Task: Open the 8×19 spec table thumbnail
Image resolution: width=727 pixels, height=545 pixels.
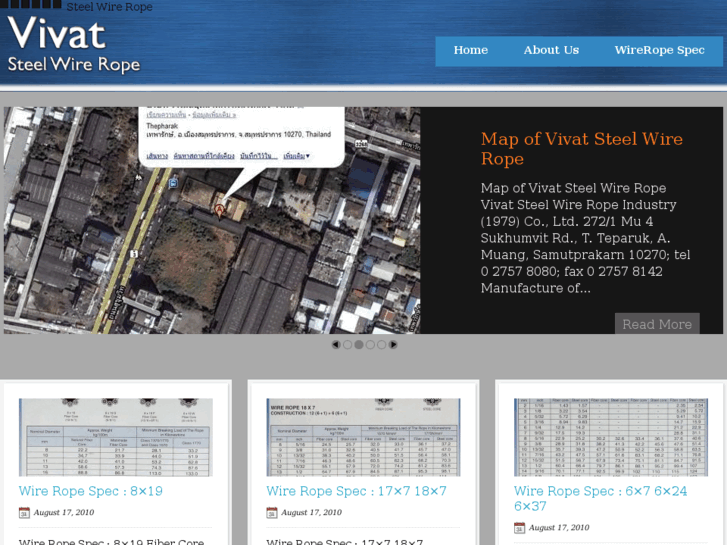Action: [115, 437]
